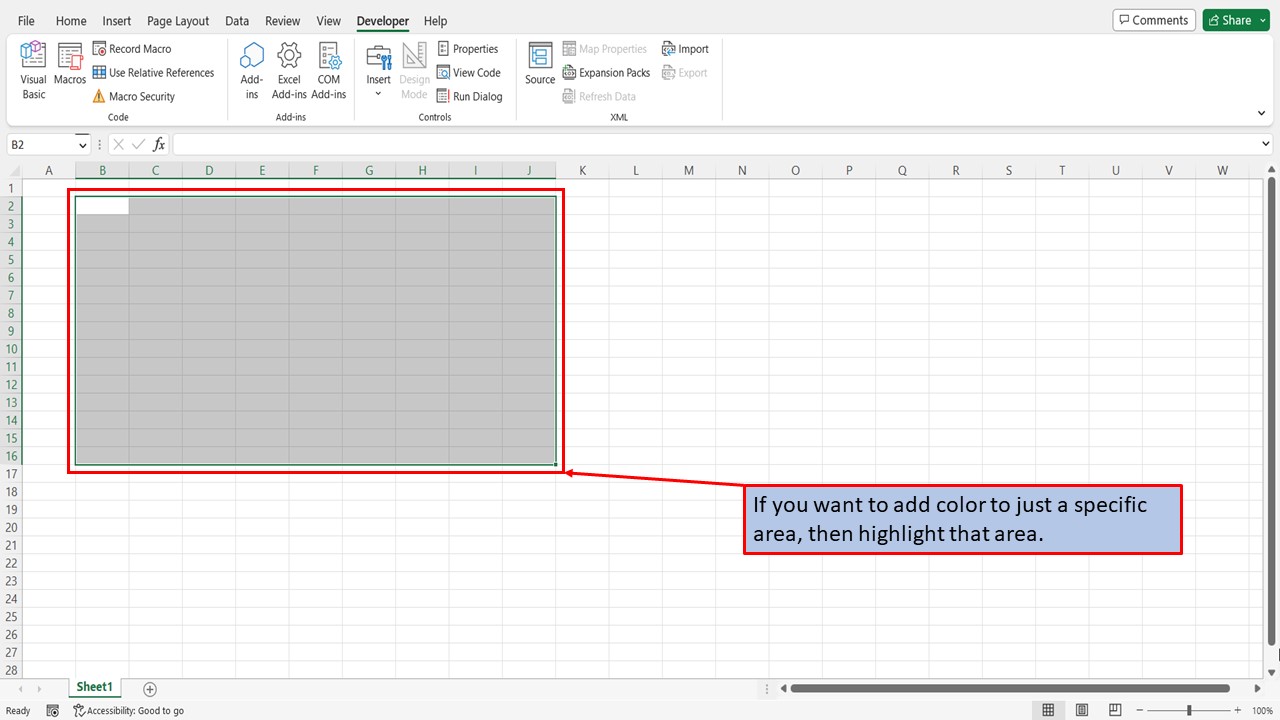Open the File menu

click(x=26, y=21)
